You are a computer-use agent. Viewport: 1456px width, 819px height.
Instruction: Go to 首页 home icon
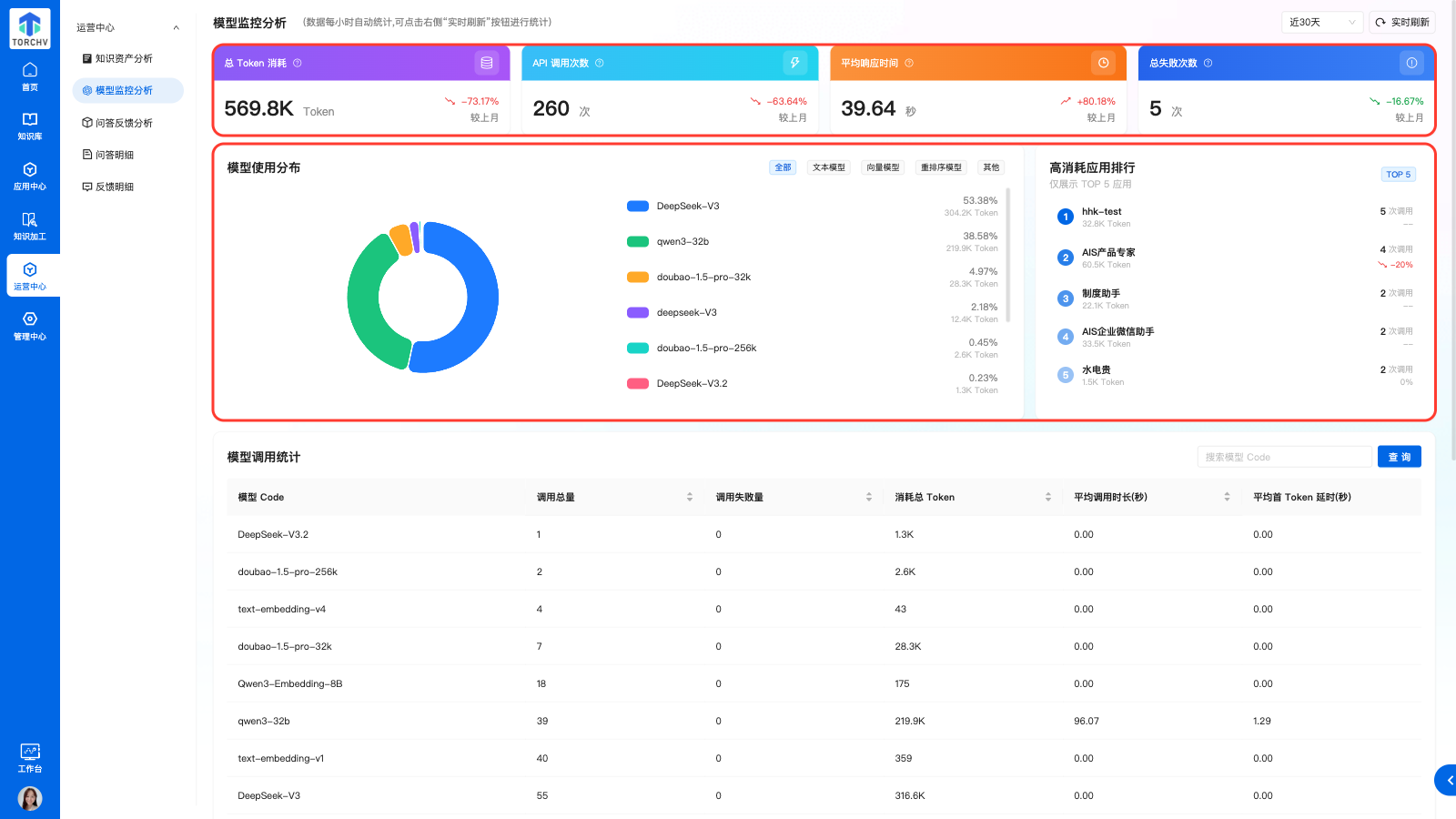tap(29, 76)
